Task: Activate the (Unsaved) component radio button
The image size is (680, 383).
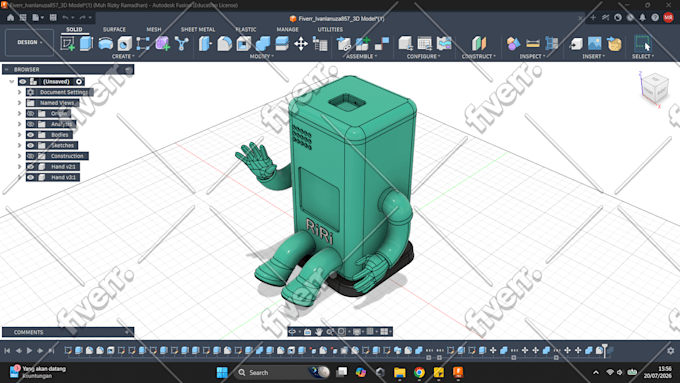Action: (79, 82)
